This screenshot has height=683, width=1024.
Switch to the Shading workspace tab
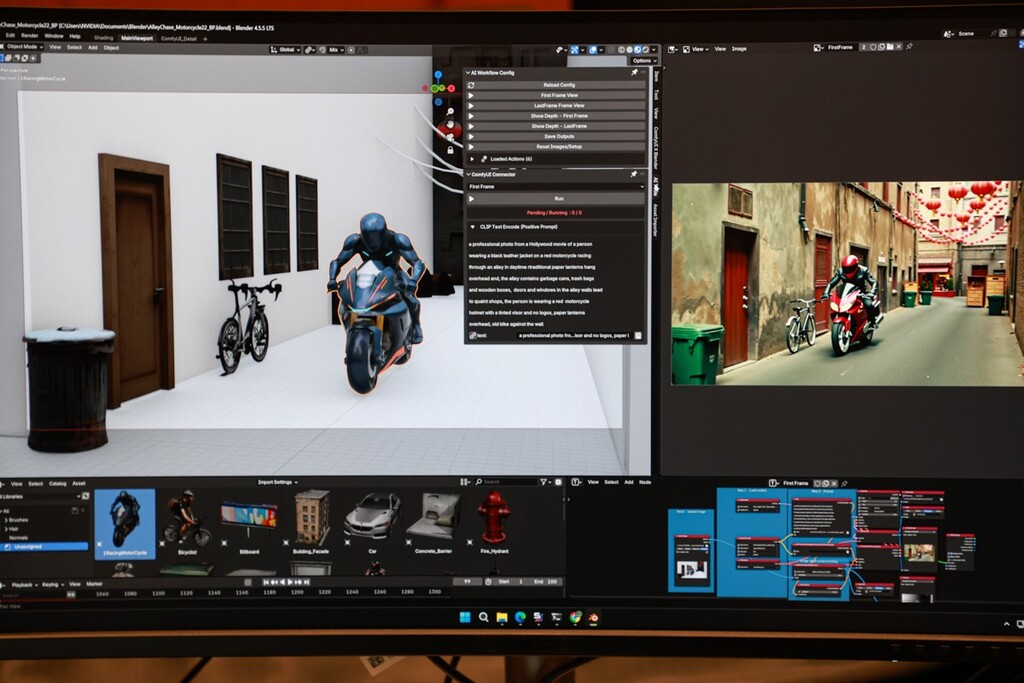pos(103,38)
